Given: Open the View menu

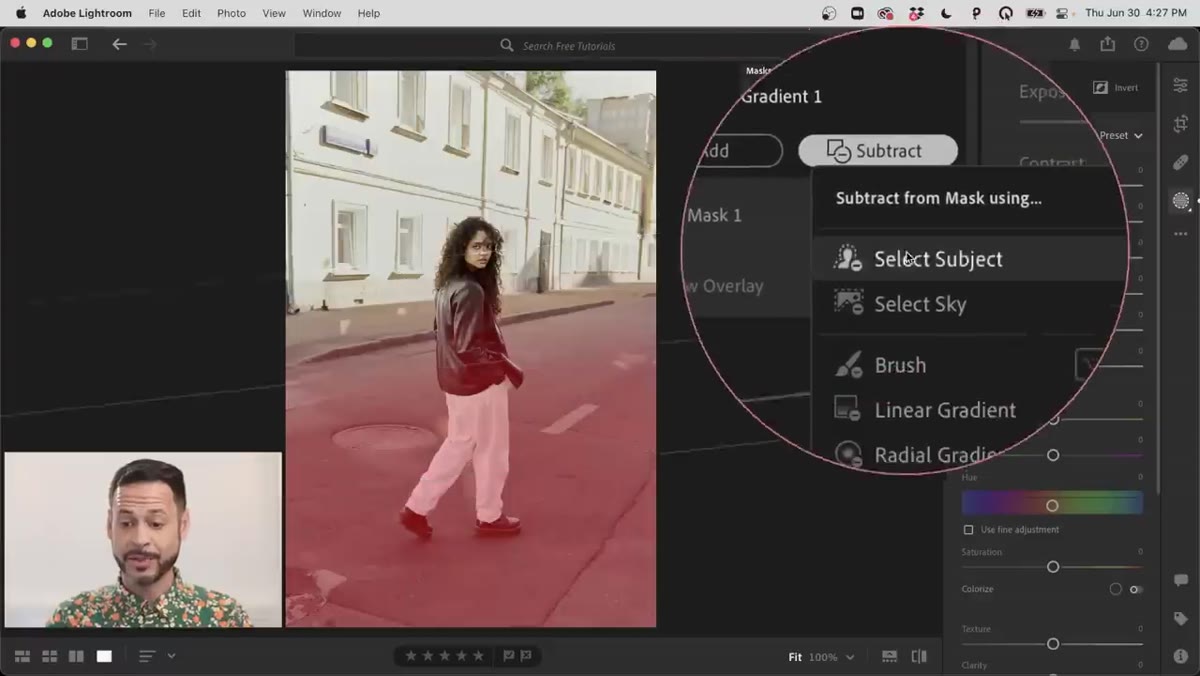Looking at the screenshot, I should 274,13.
